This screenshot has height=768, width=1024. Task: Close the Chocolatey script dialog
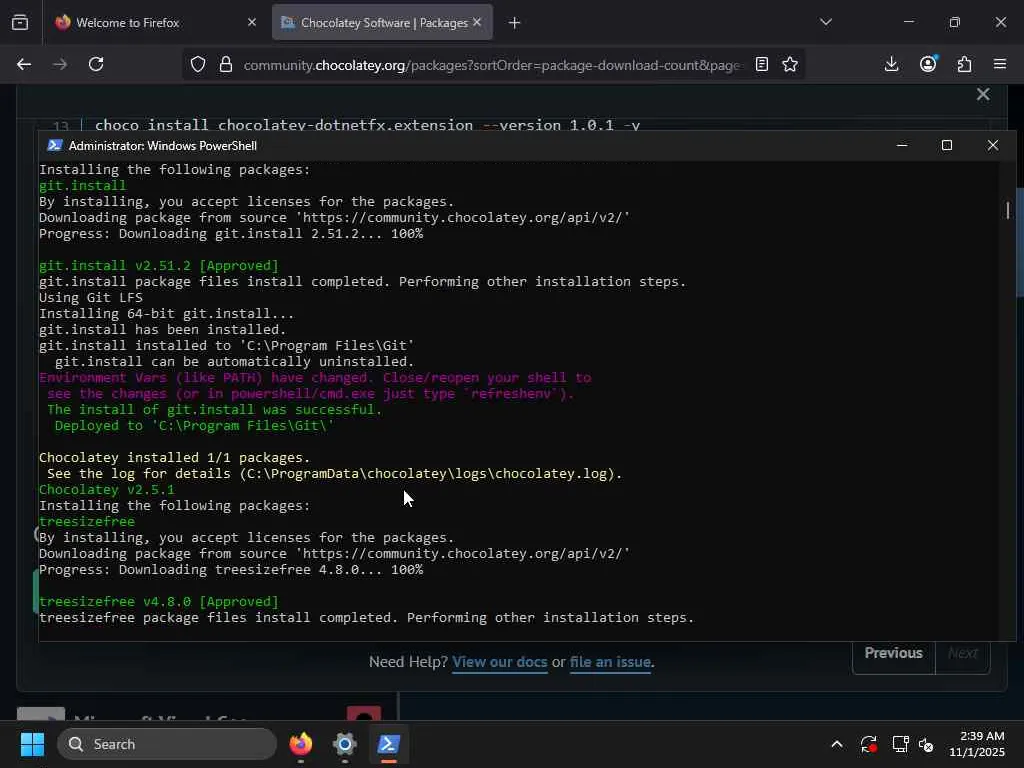click(983, 95)
